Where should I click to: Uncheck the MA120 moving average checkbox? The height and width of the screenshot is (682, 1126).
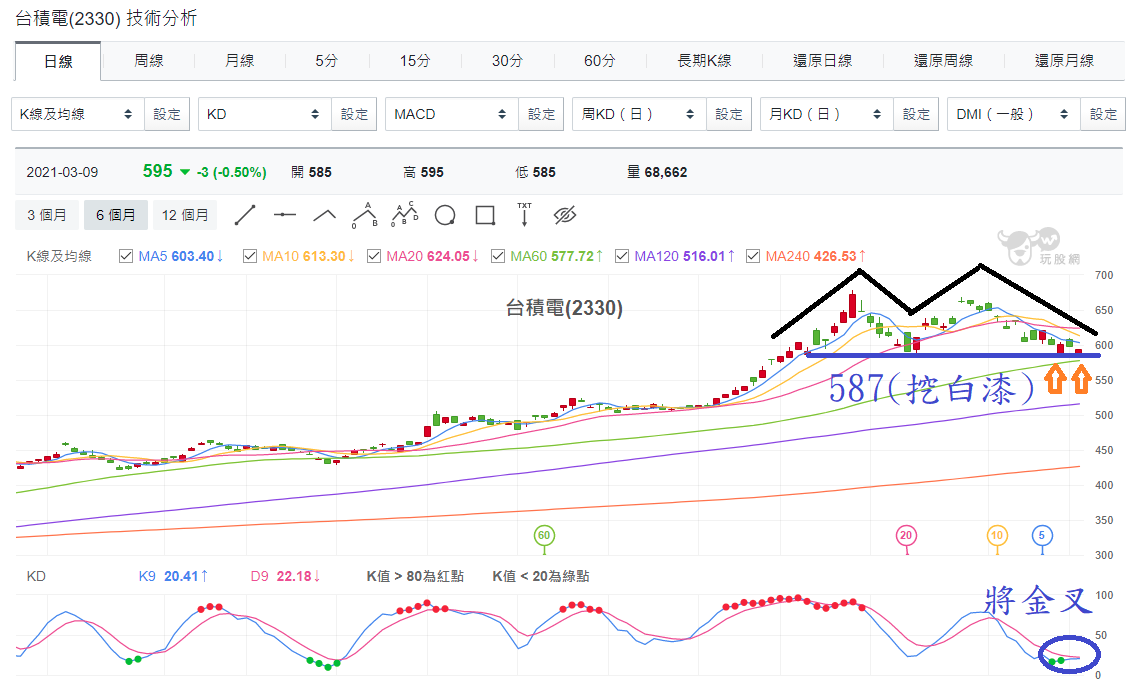tap(622, 256)
